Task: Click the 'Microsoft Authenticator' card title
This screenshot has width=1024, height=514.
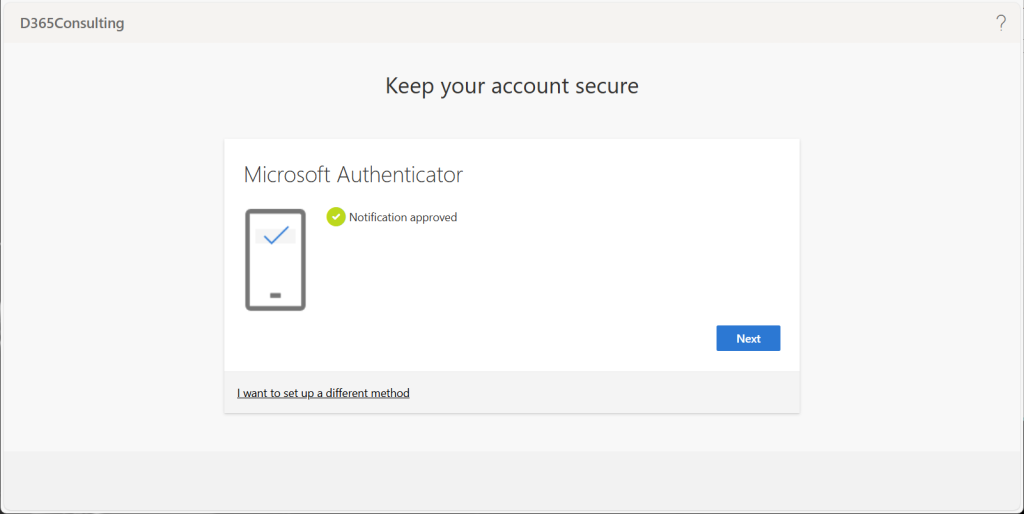Action: pos(353,174)
